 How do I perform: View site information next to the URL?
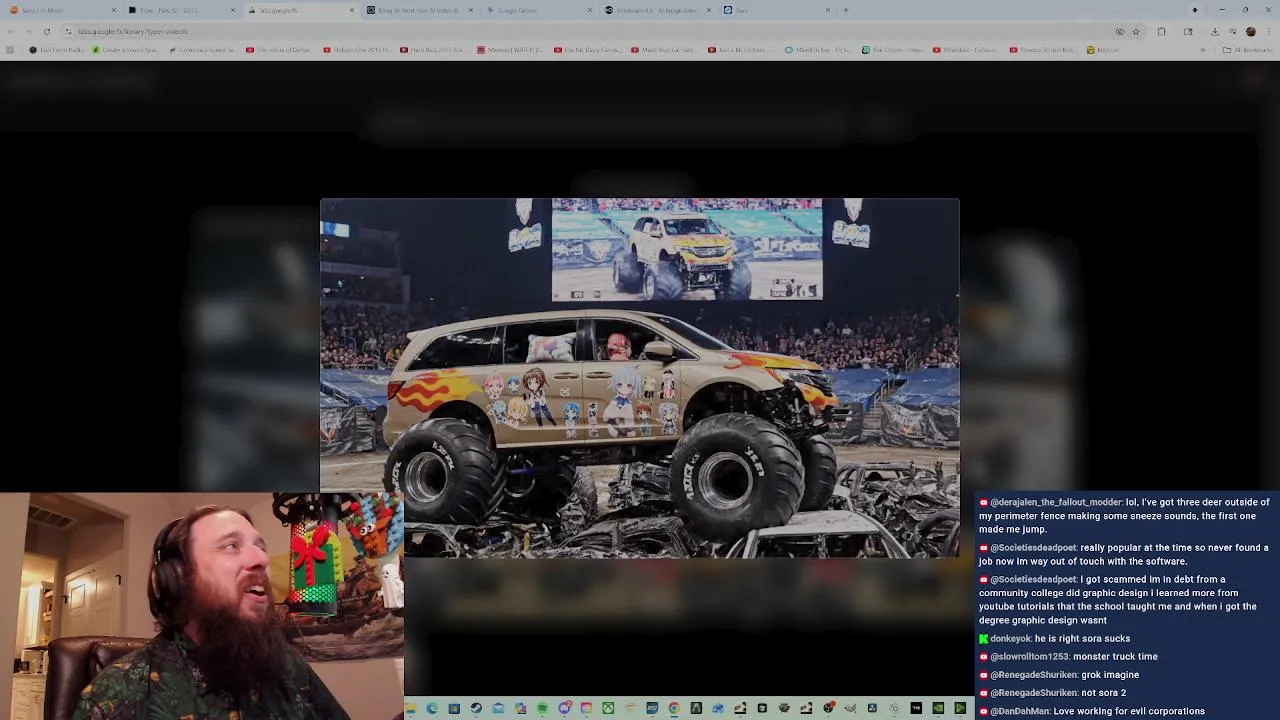pos(68,31)
